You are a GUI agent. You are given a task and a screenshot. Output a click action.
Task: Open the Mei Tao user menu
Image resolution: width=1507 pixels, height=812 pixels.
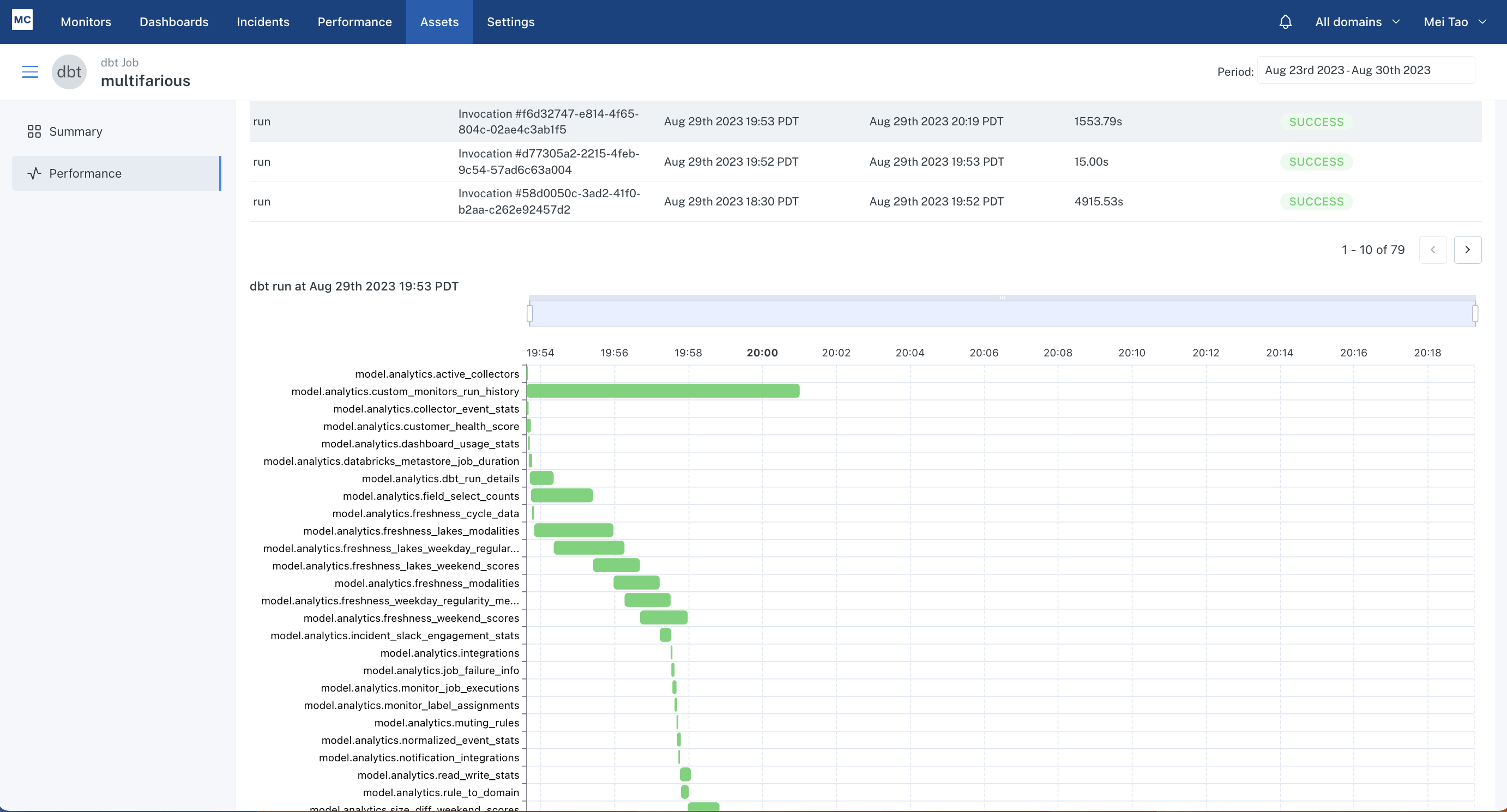(x=1454, y=22)
